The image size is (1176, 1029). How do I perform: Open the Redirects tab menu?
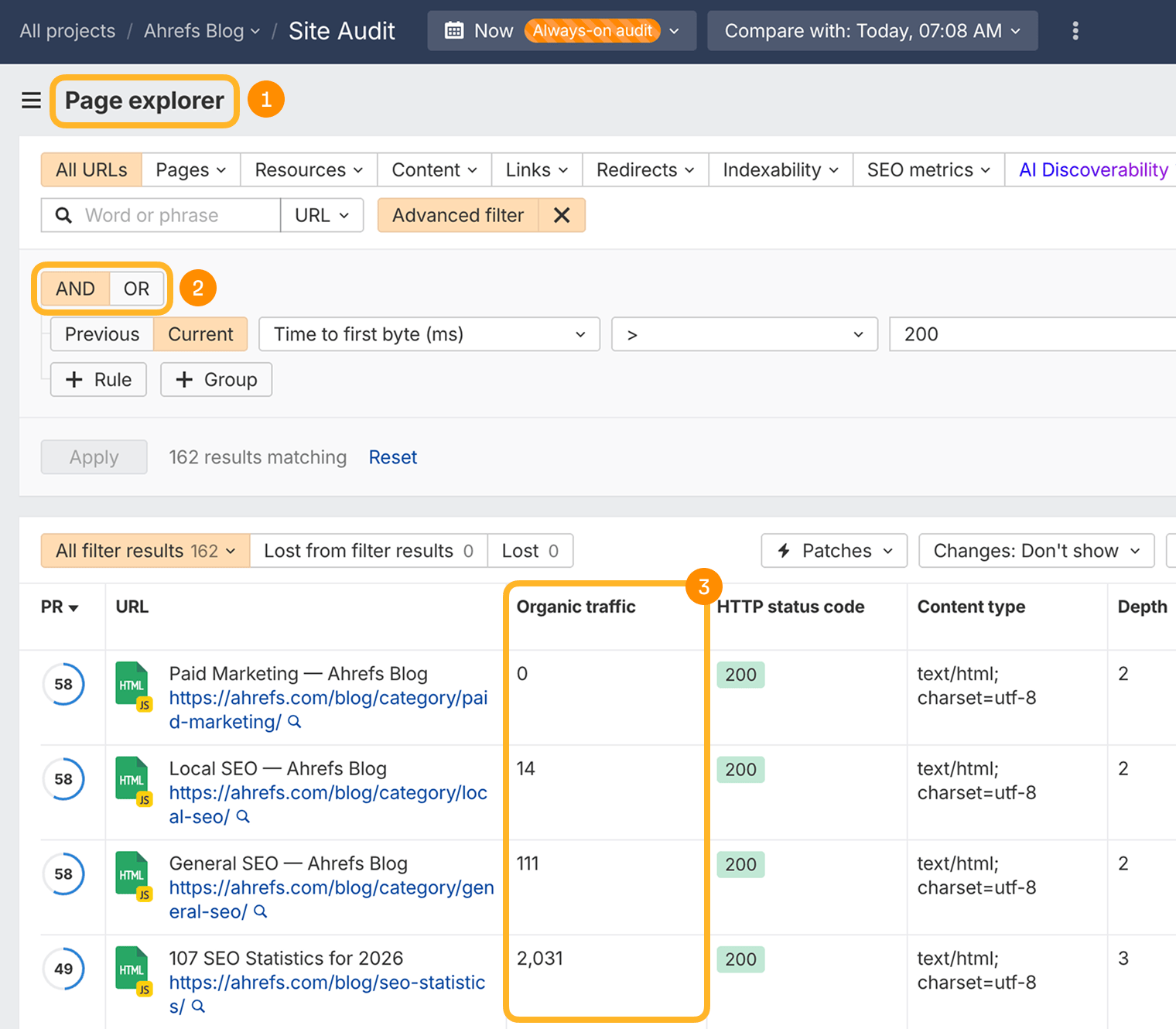tap(645, 169)
